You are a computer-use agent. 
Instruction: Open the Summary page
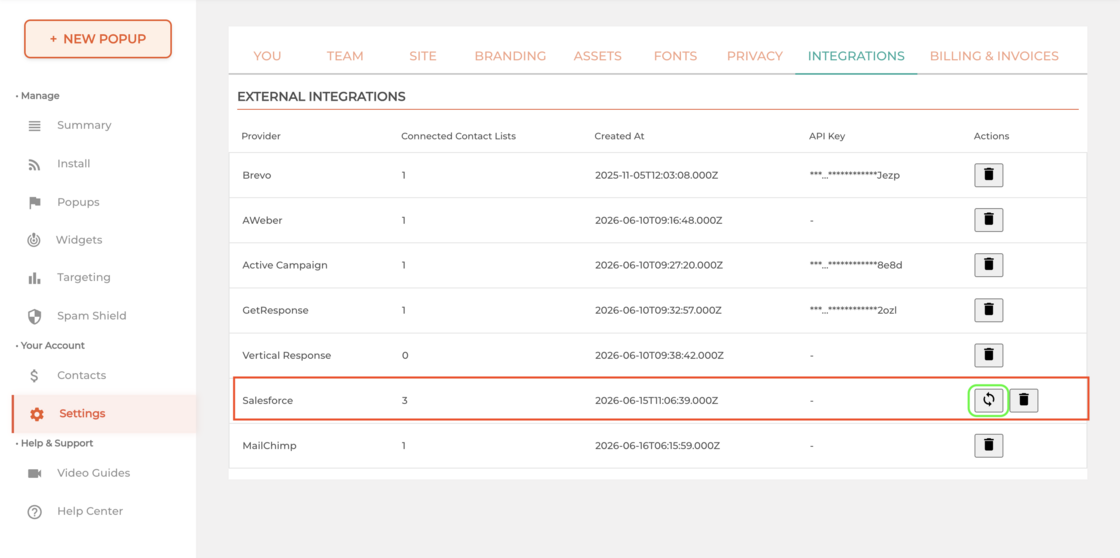tap(84, 125)
